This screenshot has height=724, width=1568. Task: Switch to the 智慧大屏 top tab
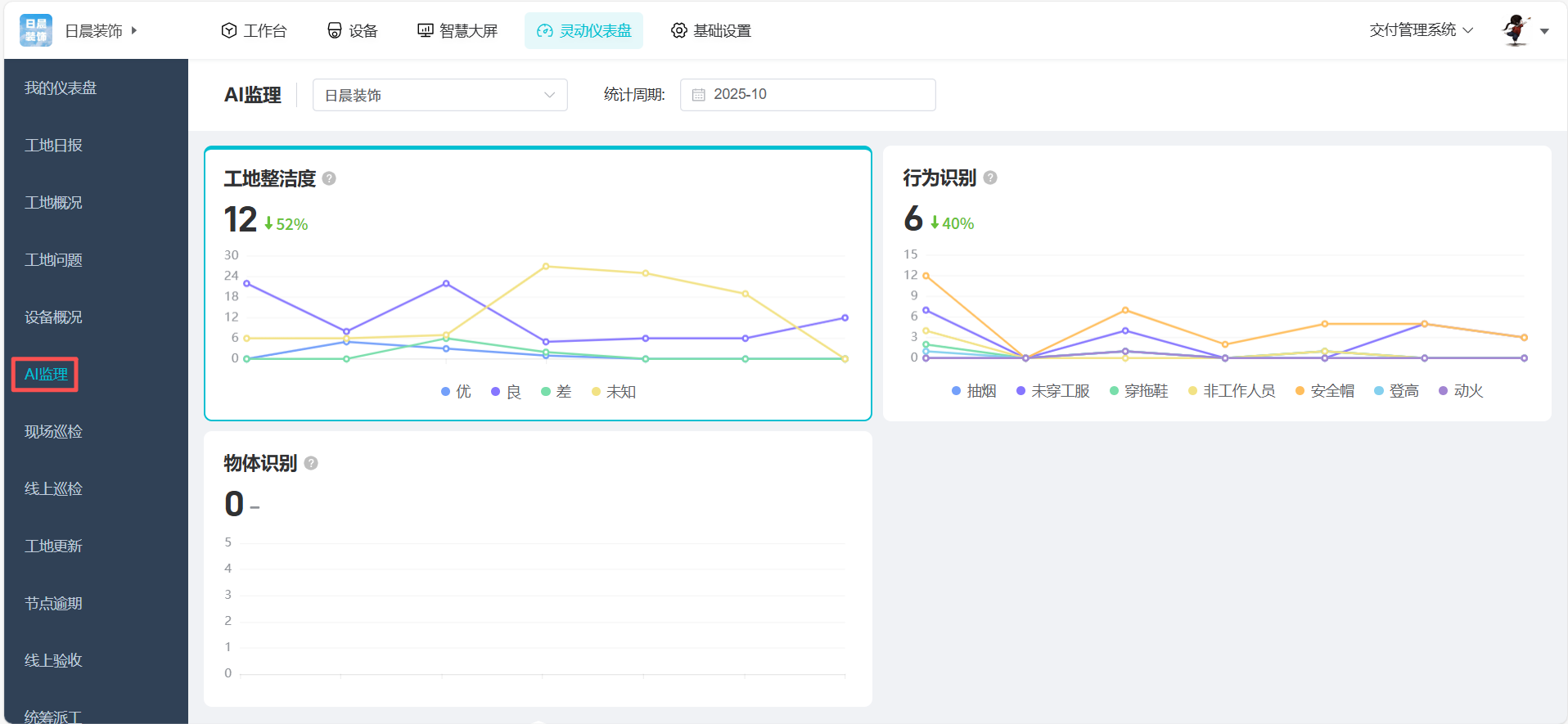coord(457,30)
